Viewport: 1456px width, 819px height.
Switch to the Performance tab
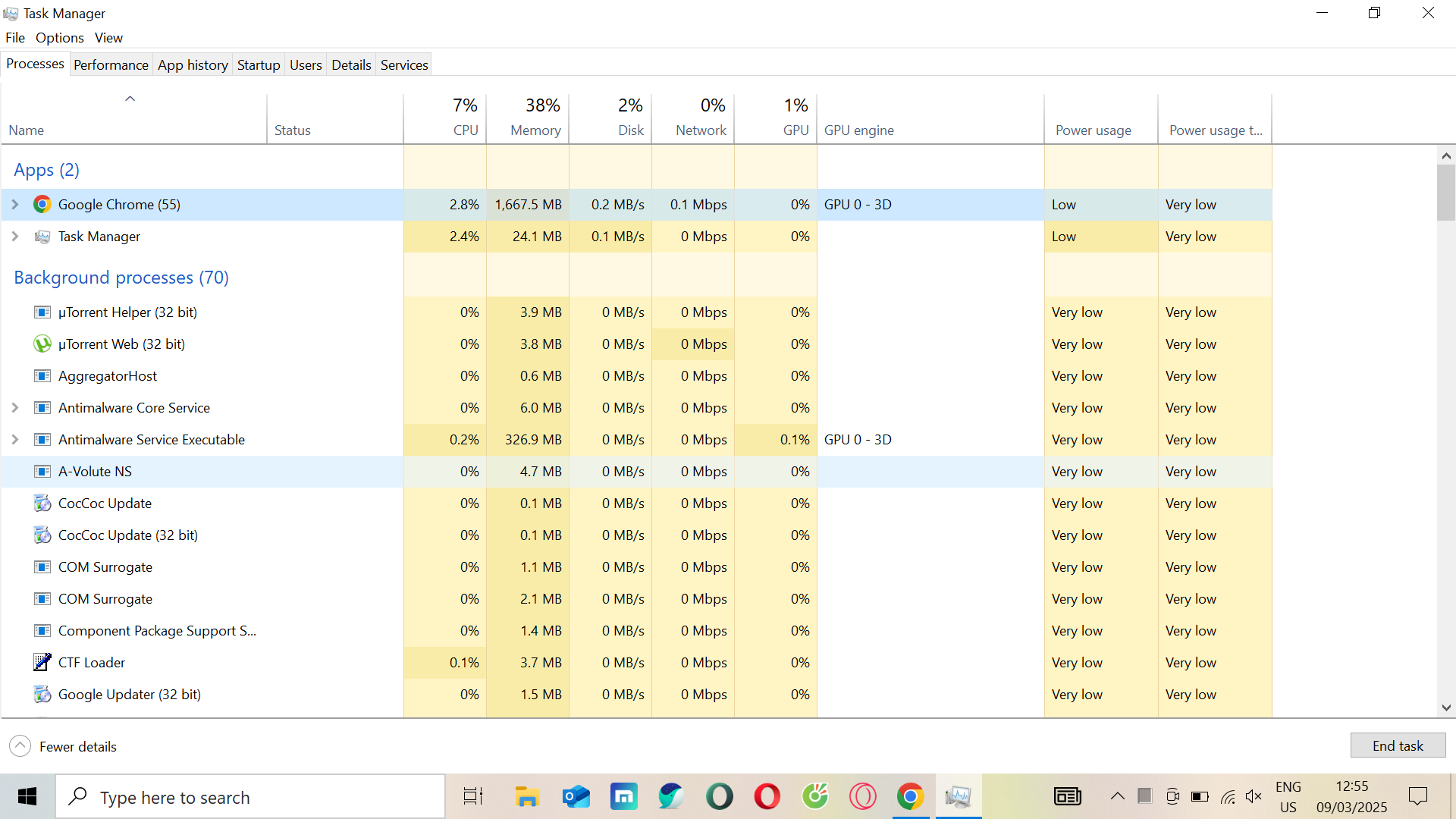[111, 65]
